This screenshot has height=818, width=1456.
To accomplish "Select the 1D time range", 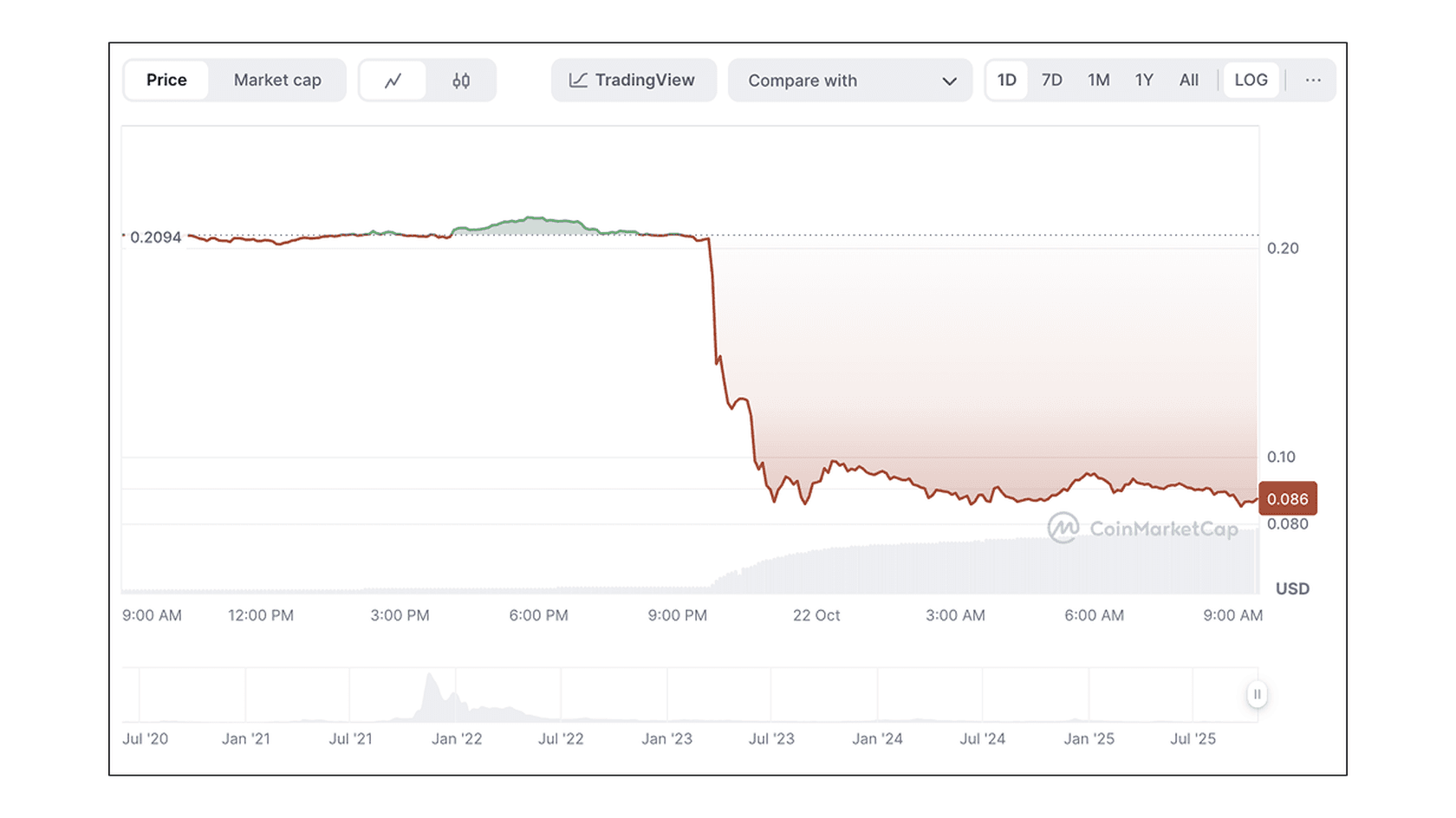I will coord(1006,81).
